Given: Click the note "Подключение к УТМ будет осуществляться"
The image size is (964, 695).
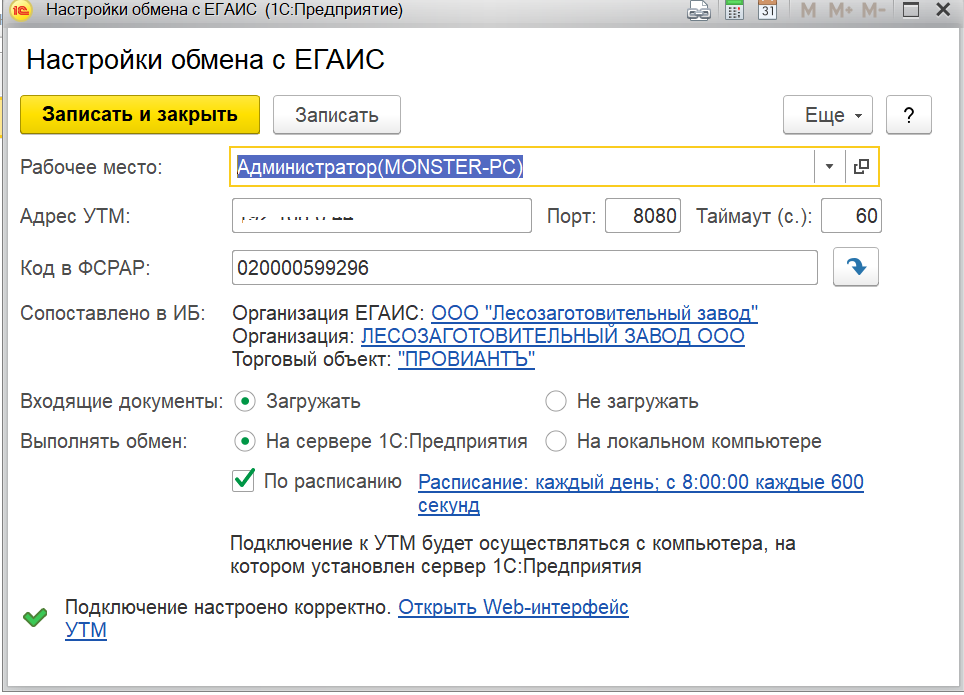Looking at the screenshot, I should click(513, 555).
